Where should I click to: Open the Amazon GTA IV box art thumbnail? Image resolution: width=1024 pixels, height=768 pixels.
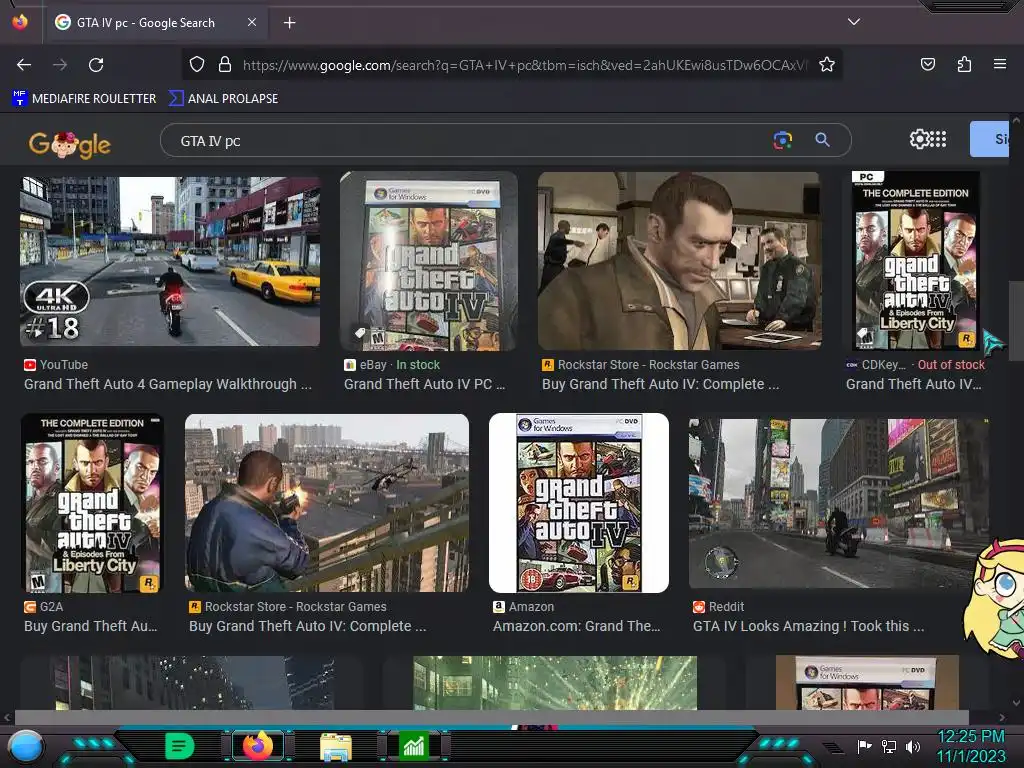coord(579,504)
